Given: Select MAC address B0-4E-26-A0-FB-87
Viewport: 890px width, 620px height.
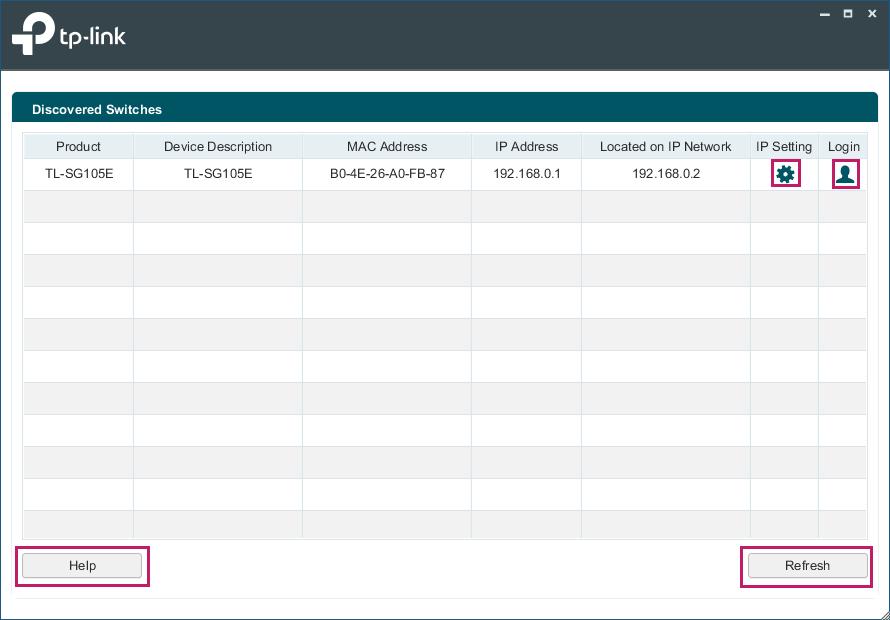Looking at the screenshot, I should [x=387, y=174].
